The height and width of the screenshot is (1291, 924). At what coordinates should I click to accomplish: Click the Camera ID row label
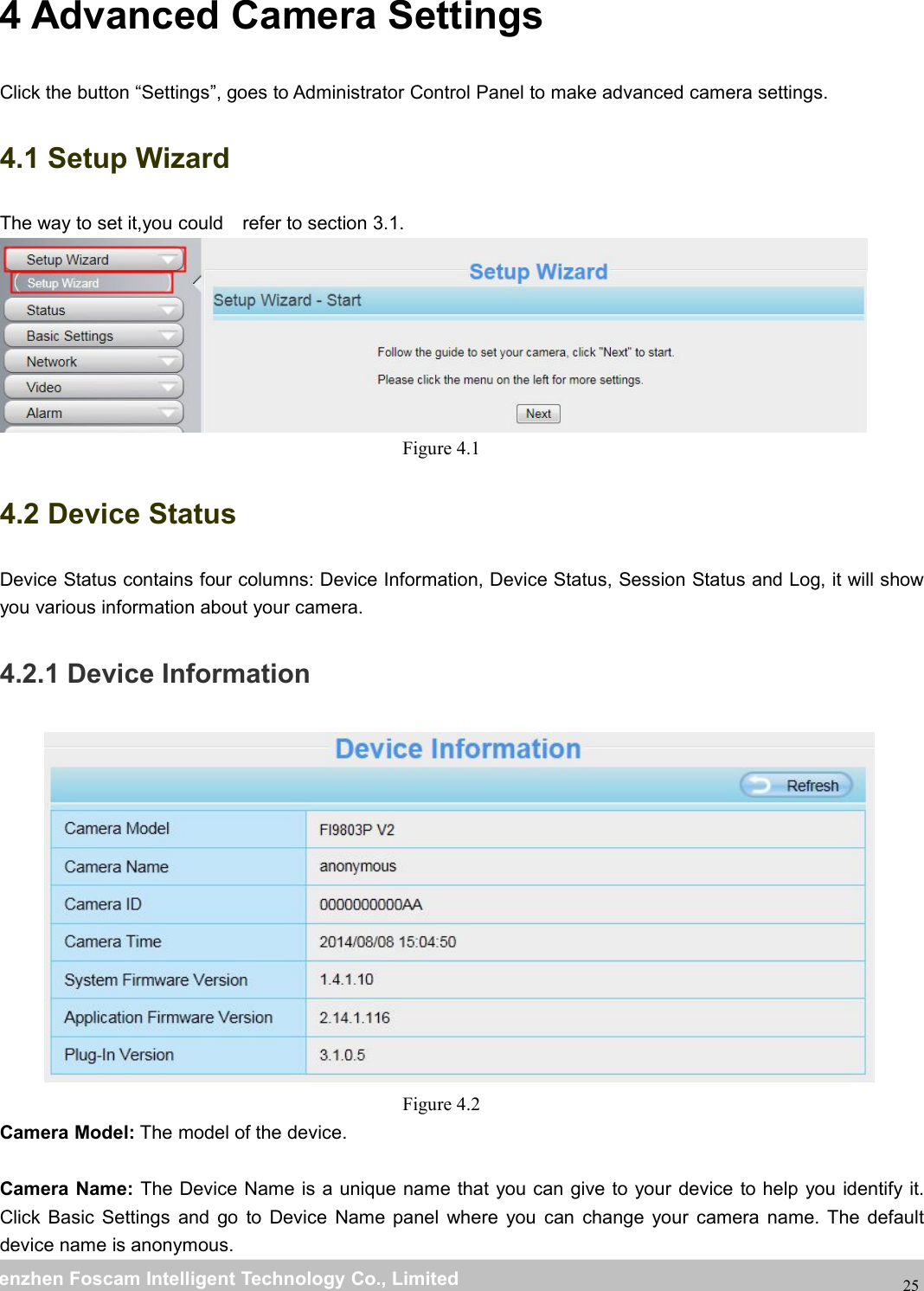click(x=102, y=904)
